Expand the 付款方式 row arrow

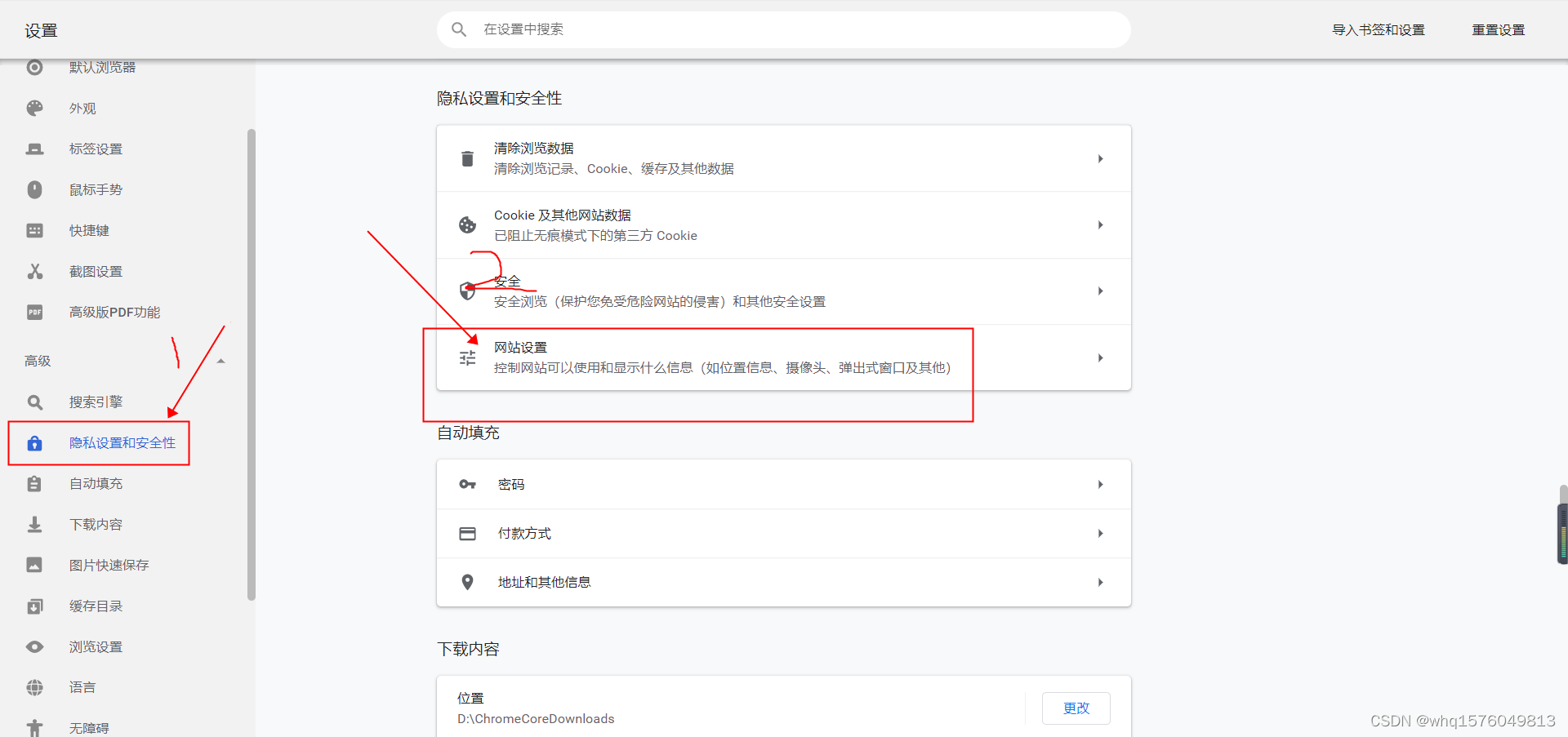click(x=1100, y=533)
